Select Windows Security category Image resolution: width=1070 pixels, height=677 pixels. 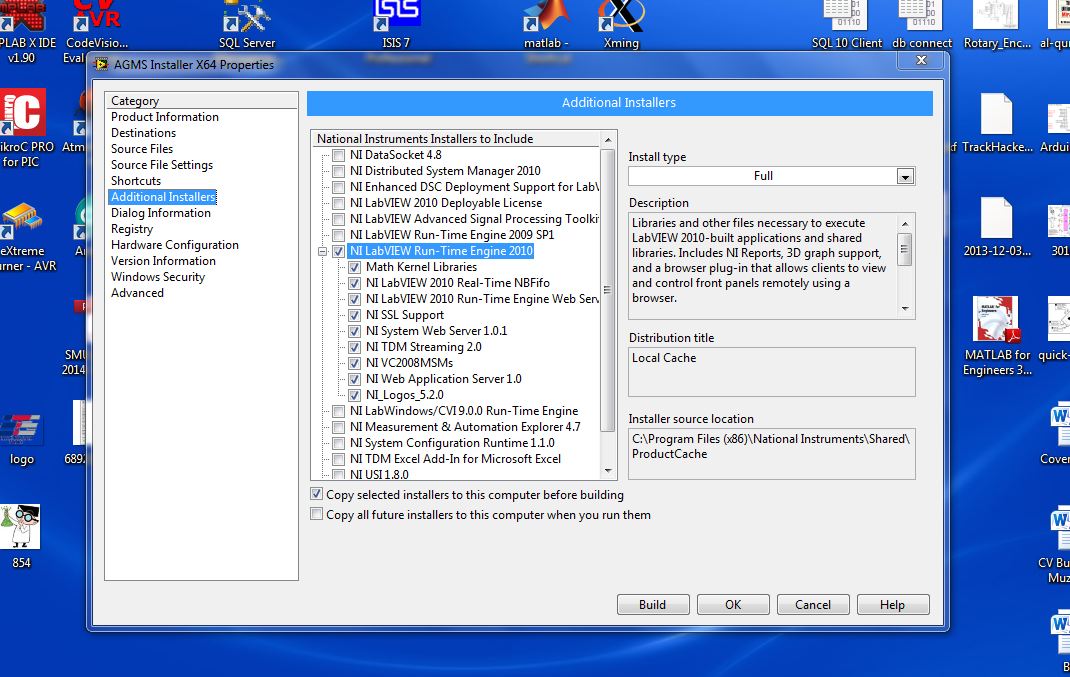pos(158,276)
